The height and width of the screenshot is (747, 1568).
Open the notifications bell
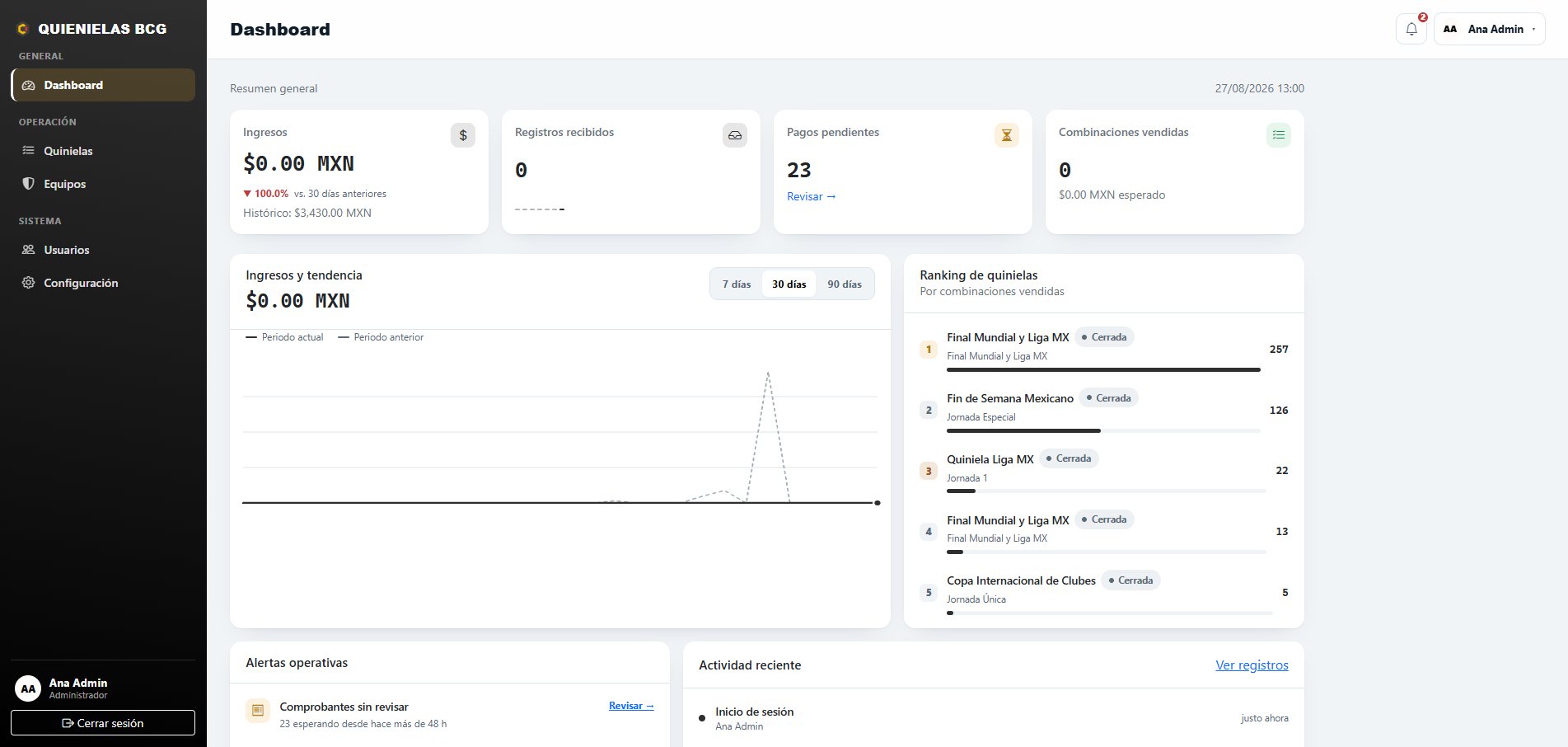1411,29
